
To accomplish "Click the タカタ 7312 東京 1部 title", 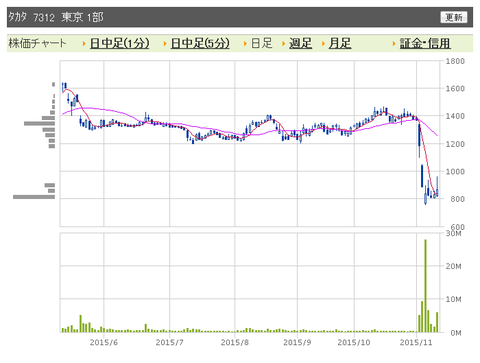I will [x=56, y=17].
